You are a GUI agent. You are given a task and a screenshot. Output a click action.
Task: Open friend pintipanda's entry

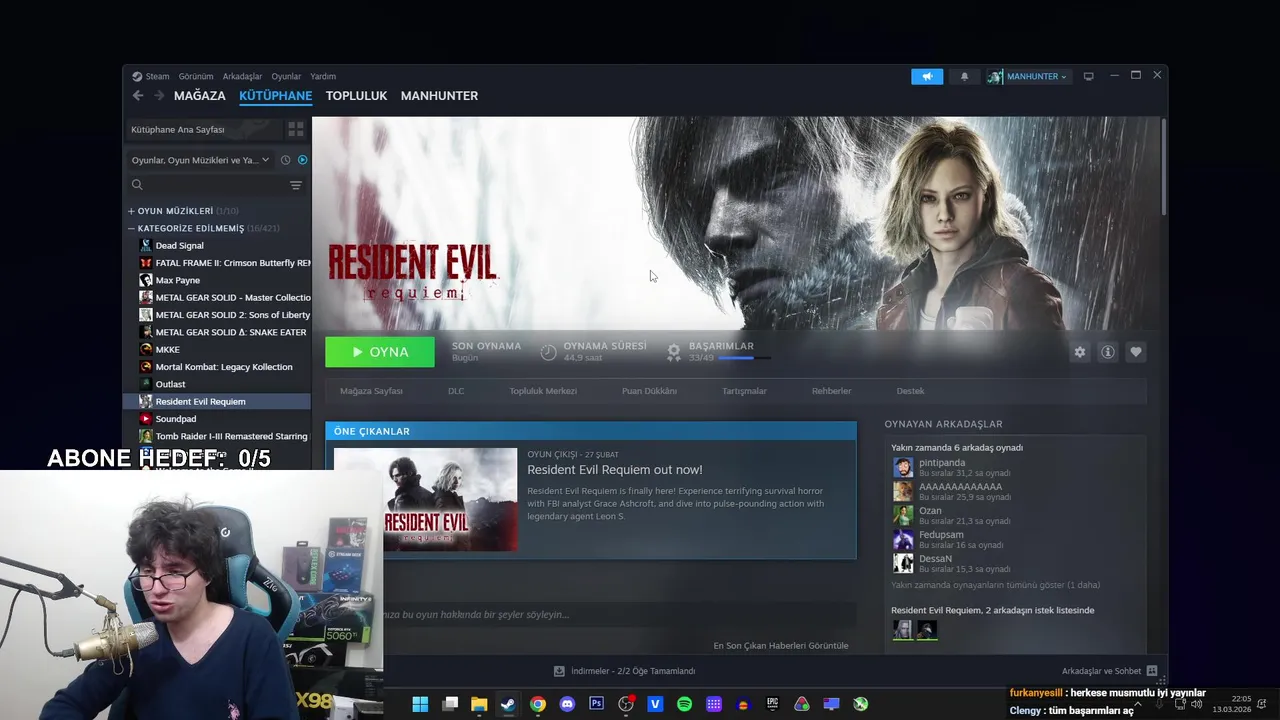tap(952, 468)
